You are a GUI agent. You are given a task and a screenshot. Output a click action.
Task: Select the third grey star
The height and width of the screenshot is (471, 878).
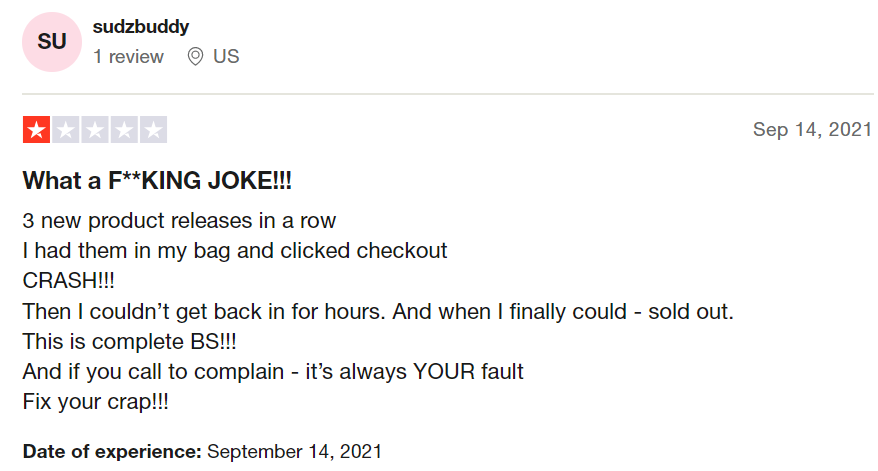pyautogui.click(x=95, y=130)
